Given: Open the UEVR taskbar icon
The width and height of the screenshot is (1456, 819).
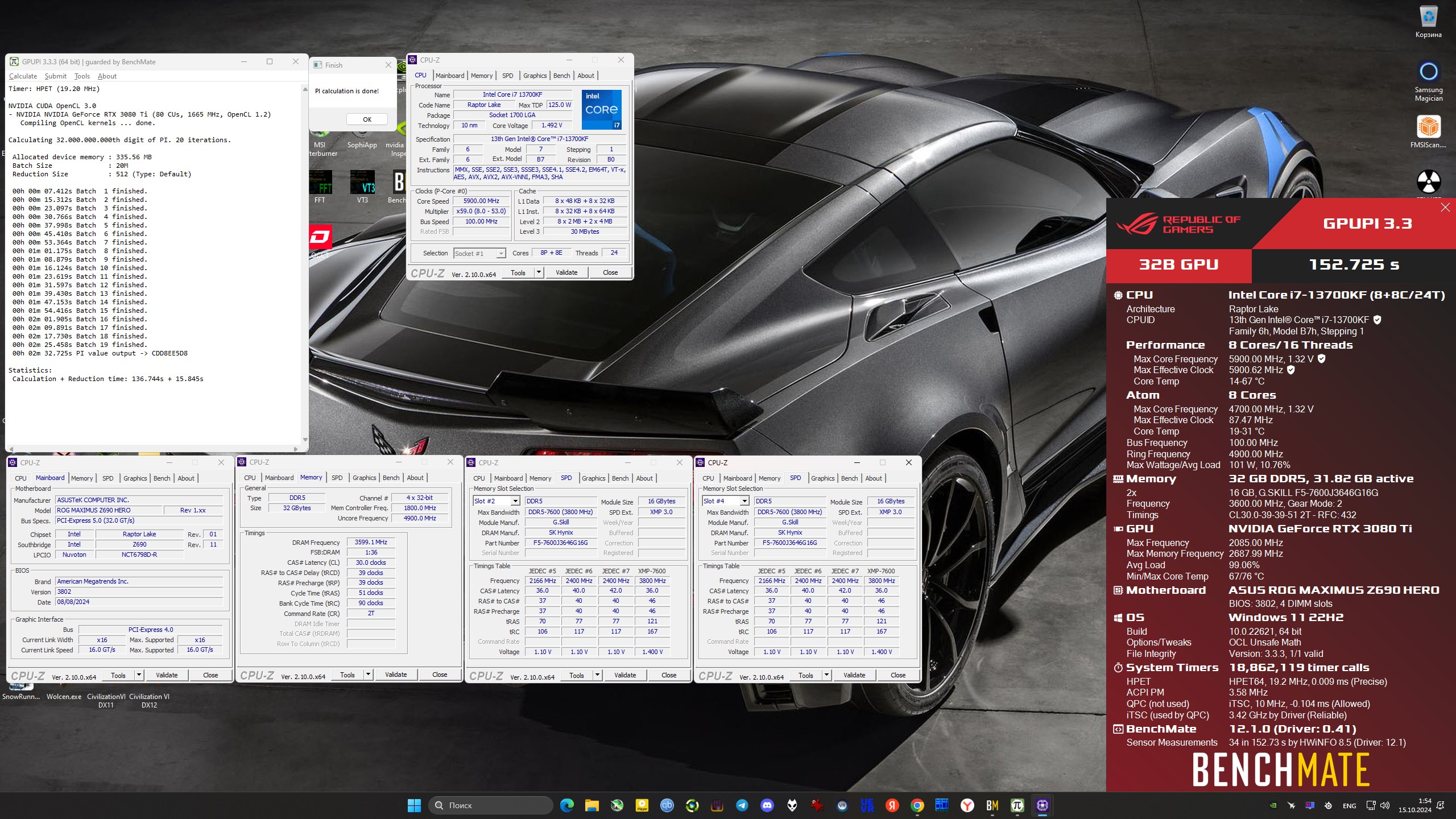Looking at the screenshot, I should pyautogui.click(x=867, y=805).
